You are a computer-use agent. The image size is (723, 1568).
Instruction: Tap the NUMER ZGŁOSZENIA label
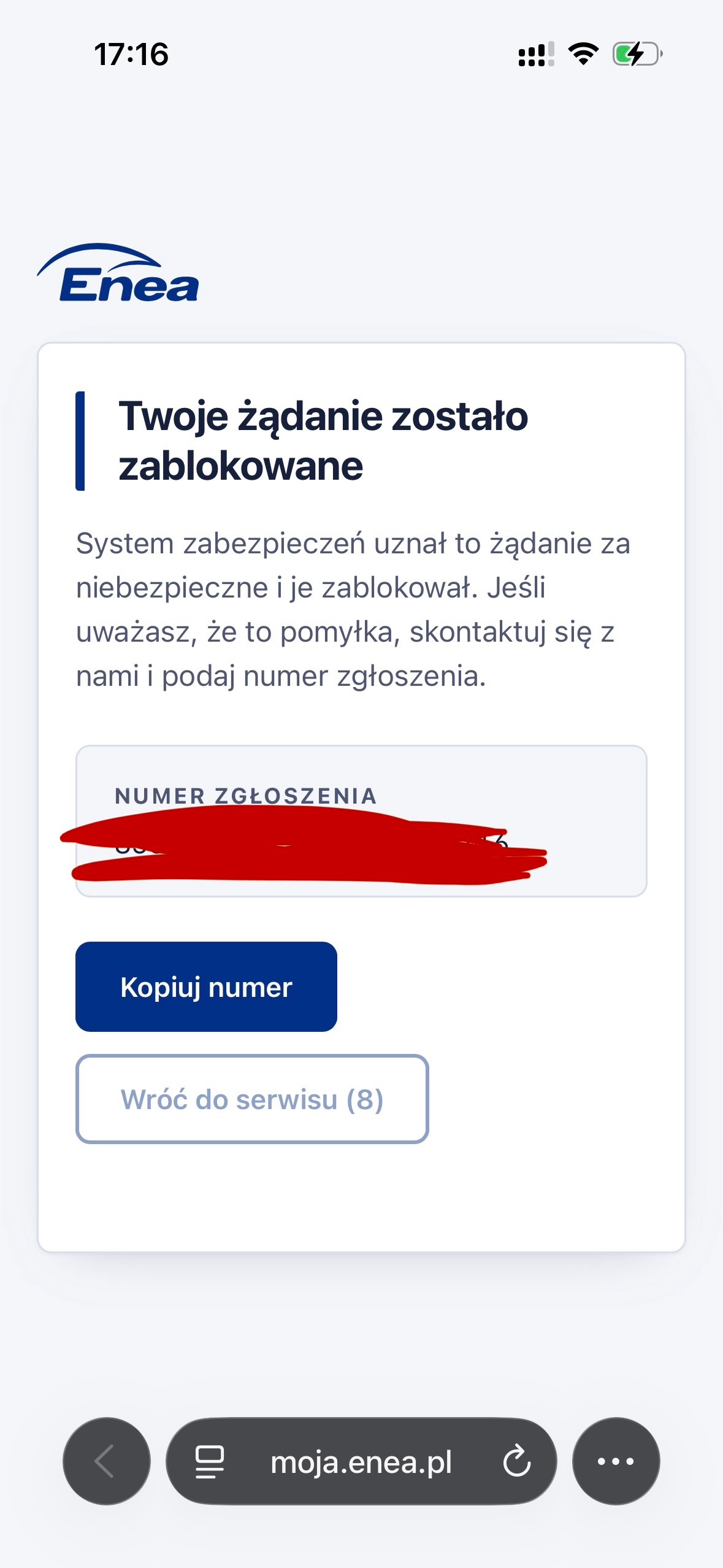[x=246, y=796]
